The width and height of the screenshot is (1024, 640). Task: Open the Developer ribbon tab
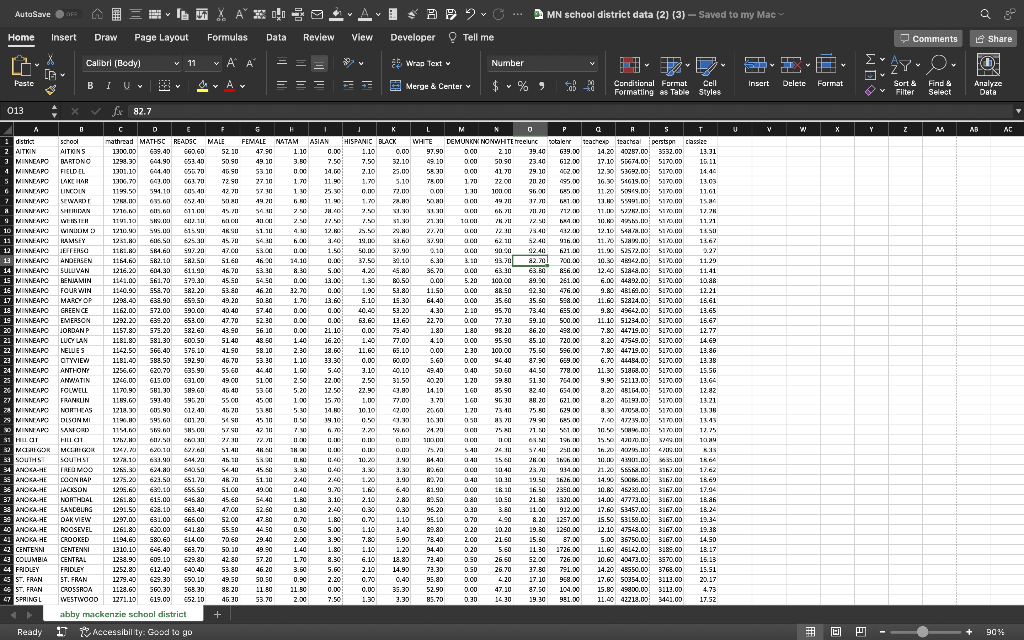click(413, 37)
